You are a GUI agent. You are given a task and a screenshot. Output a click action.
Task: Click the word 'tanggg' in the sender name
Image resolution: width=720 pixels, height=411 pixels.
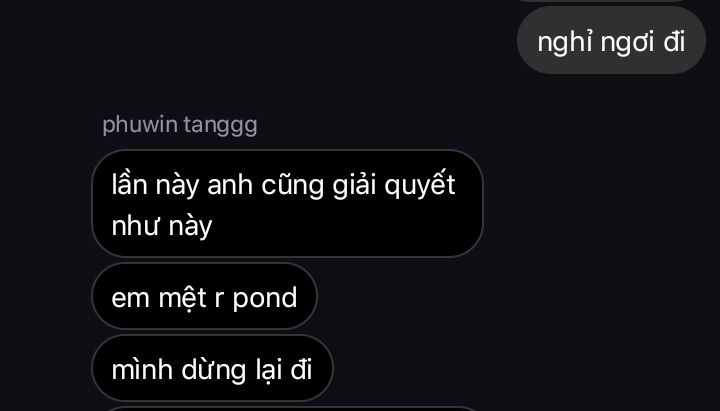click(220, 126)
